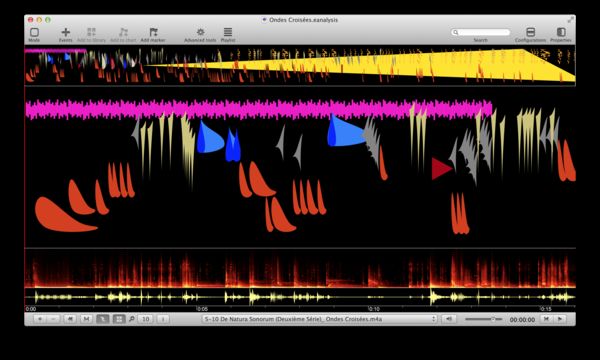Adjust the volume slider
Viewport: 600px width, 360px height.
pos(484,319)
